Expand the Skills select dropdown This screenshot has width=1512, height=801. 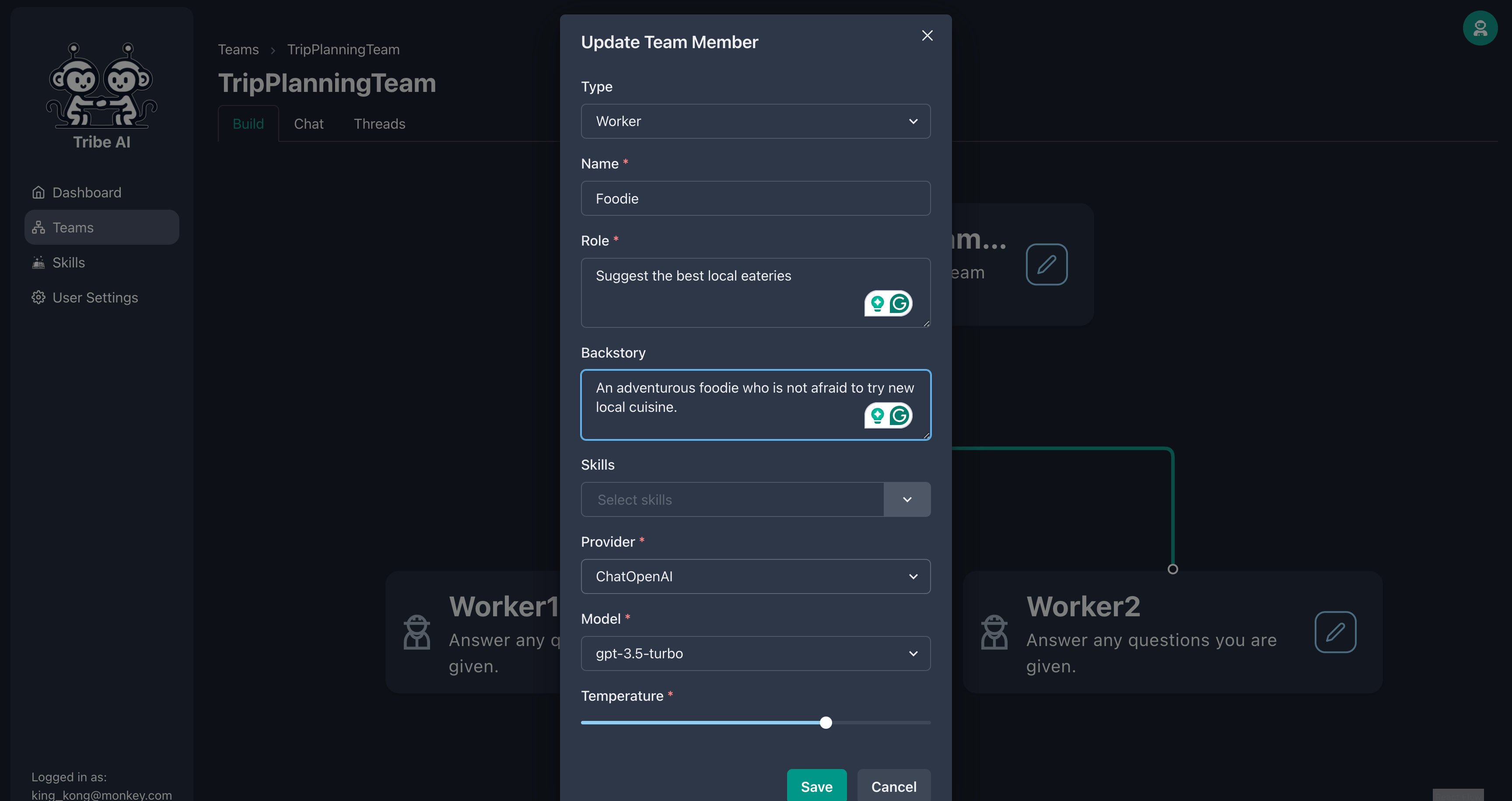[x=905, y=498]
